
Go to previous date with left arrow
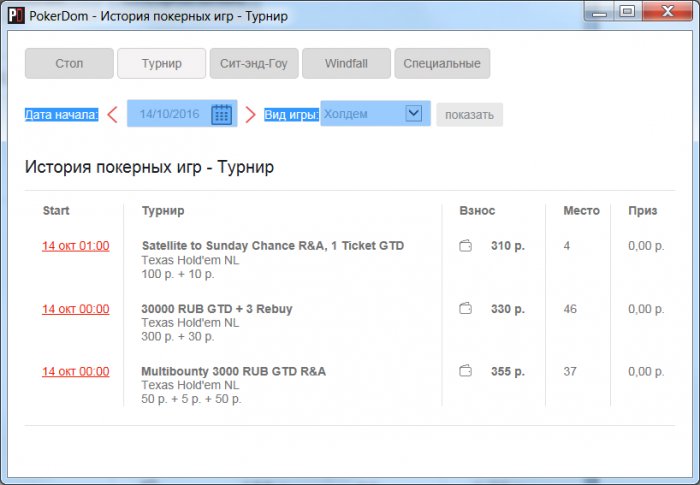pos(112,115)
